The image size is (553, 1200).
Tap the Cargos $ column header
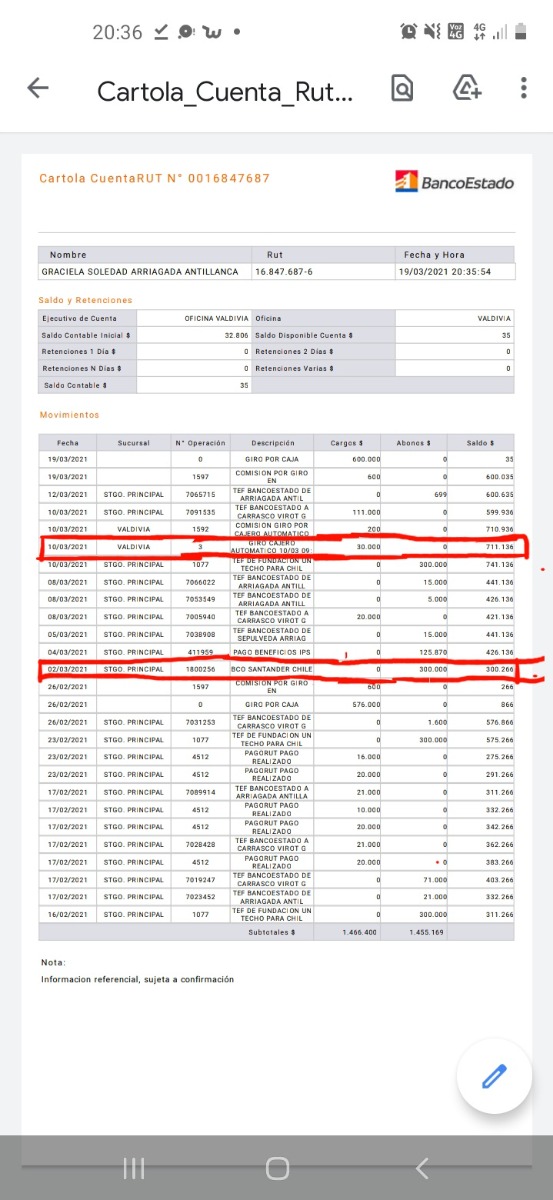point(347,442)
